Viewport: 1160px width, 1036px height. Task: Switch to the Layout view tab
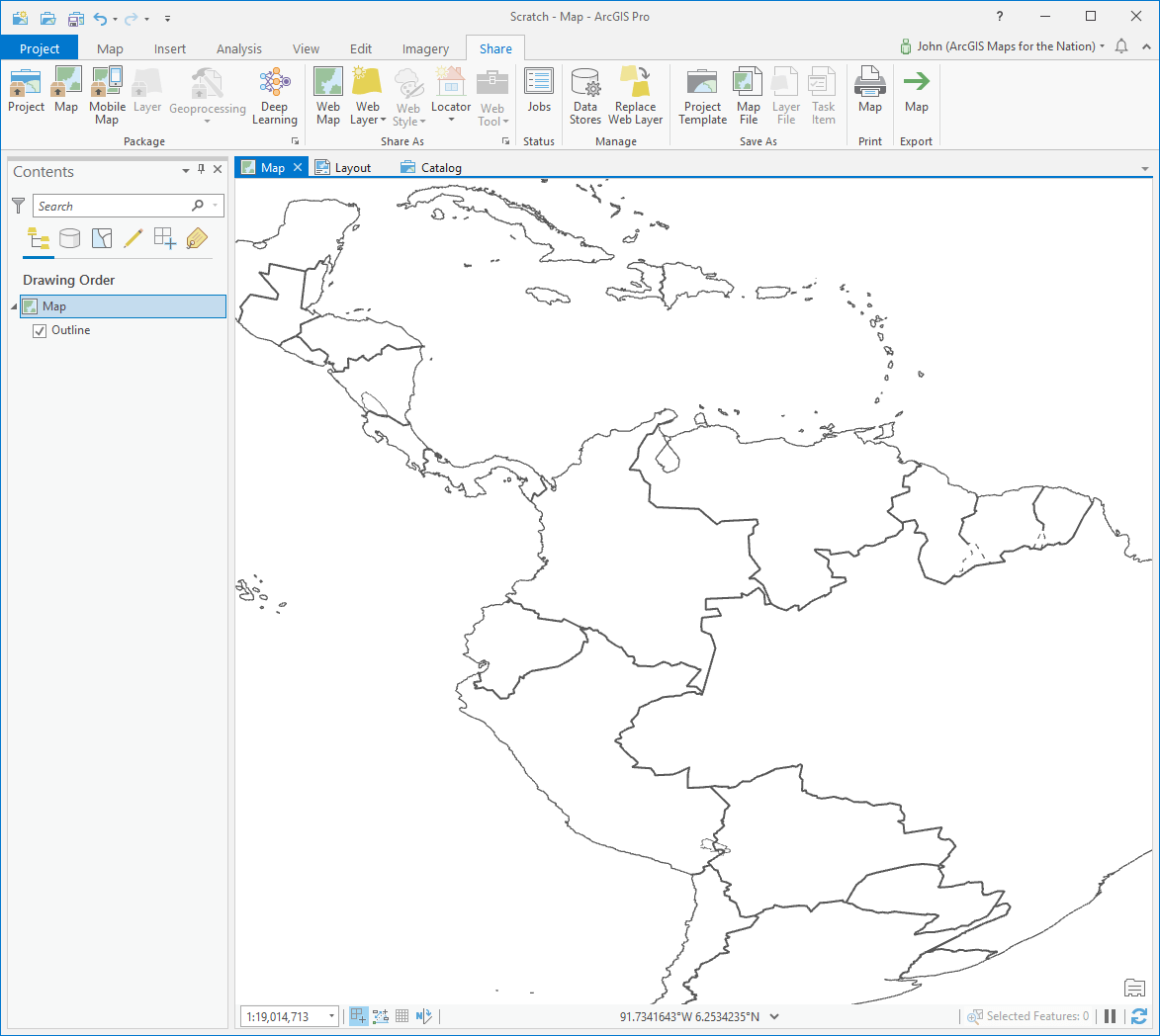pyautogui.click(x=343, y=168)
